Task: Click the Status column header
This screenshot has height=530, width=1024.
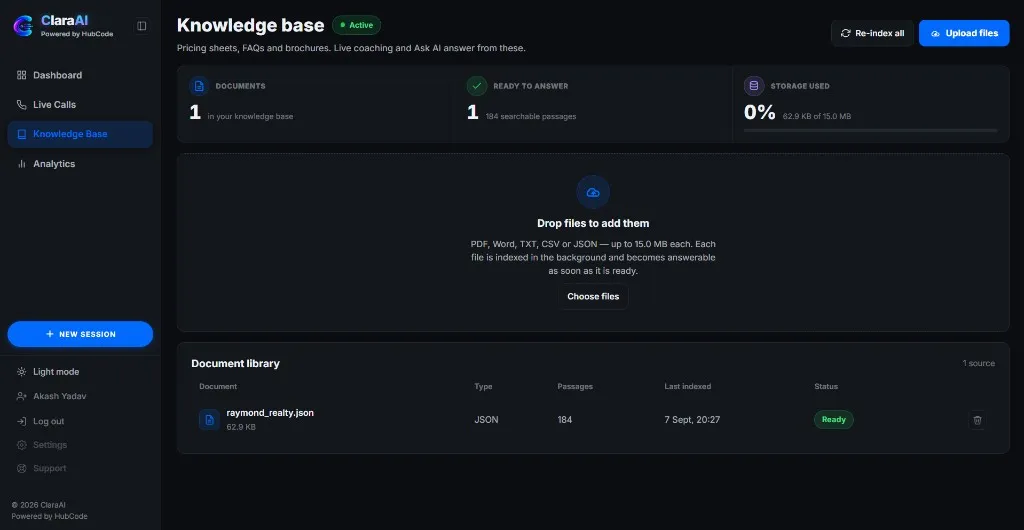Action: [826, 386]
